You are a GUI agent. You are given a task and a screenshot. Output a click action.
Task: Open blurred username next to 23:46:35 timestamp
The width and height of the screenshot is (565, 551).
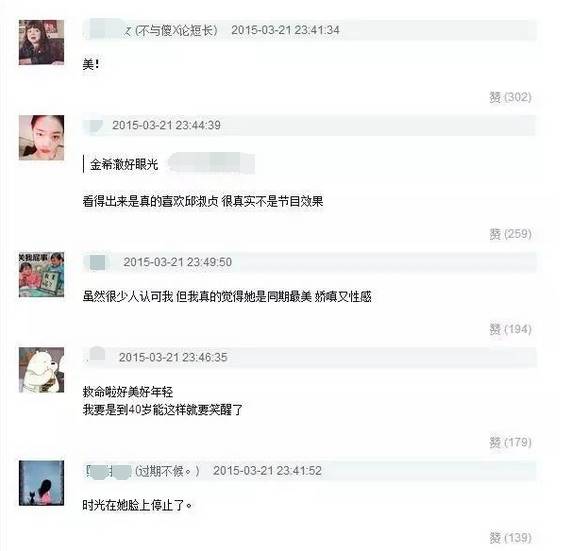96,356
